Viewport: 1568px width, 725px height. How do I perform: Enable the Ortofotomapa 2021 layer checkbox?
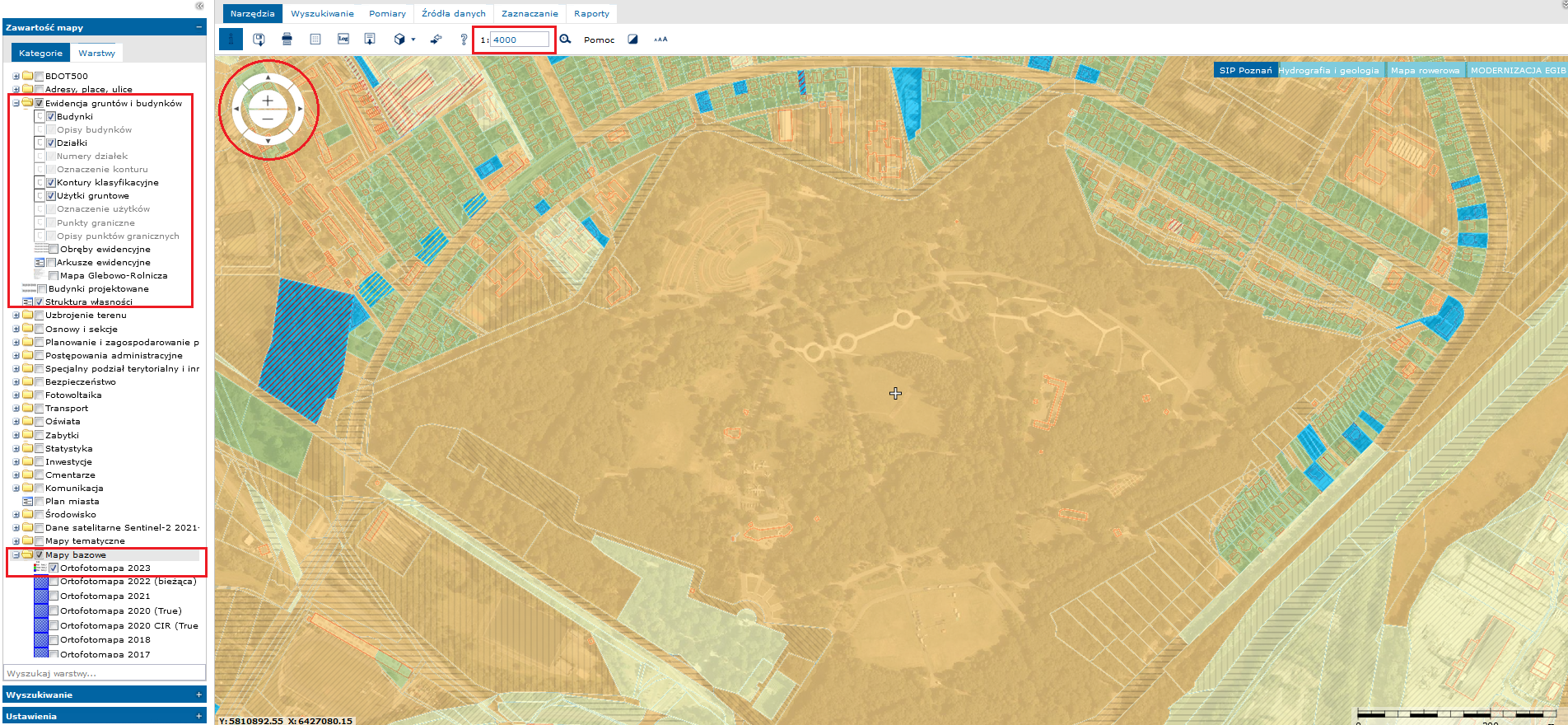tap(54, 596)
